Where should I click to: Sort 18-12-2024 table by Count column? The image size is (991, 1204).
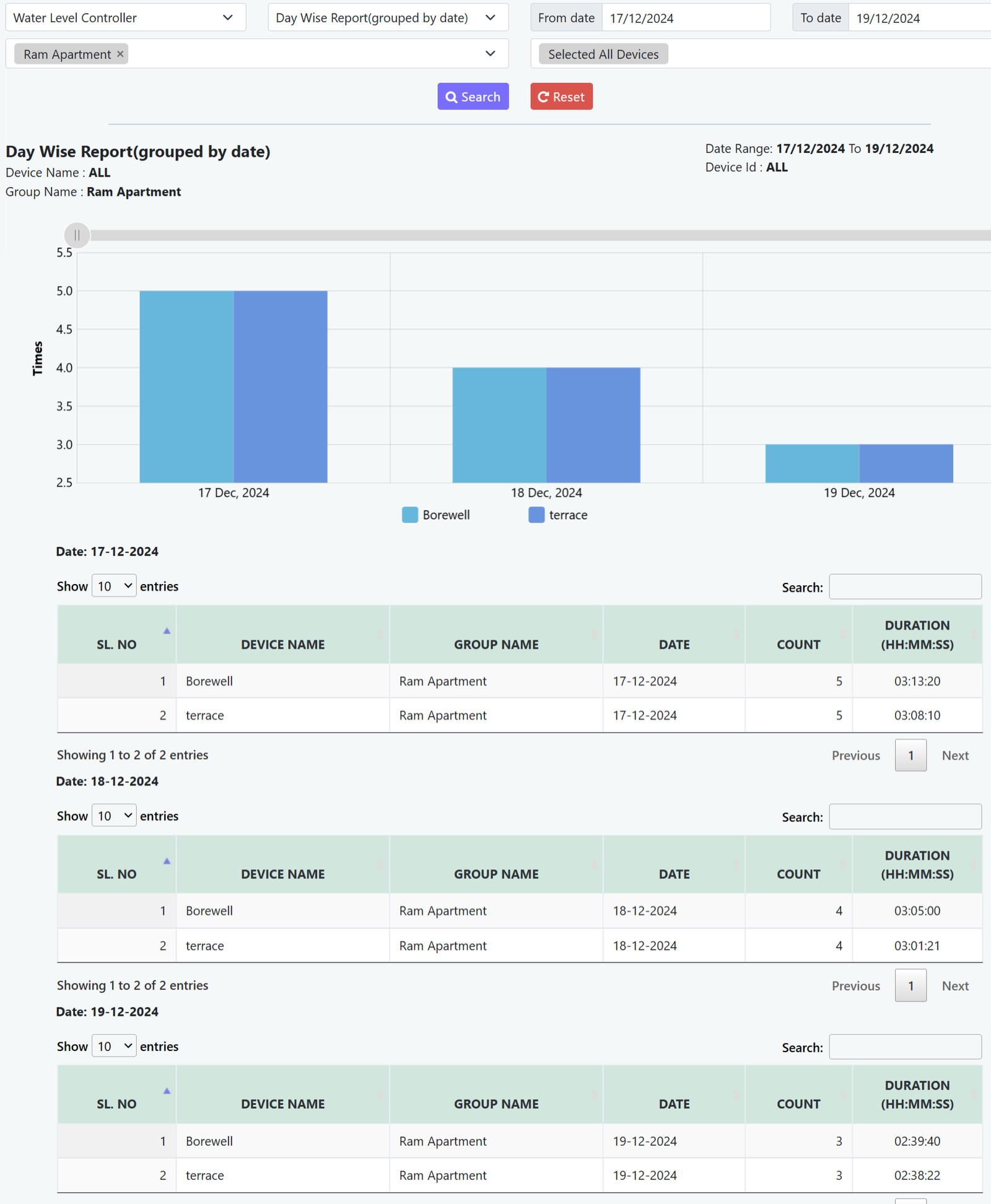point(798,874)
